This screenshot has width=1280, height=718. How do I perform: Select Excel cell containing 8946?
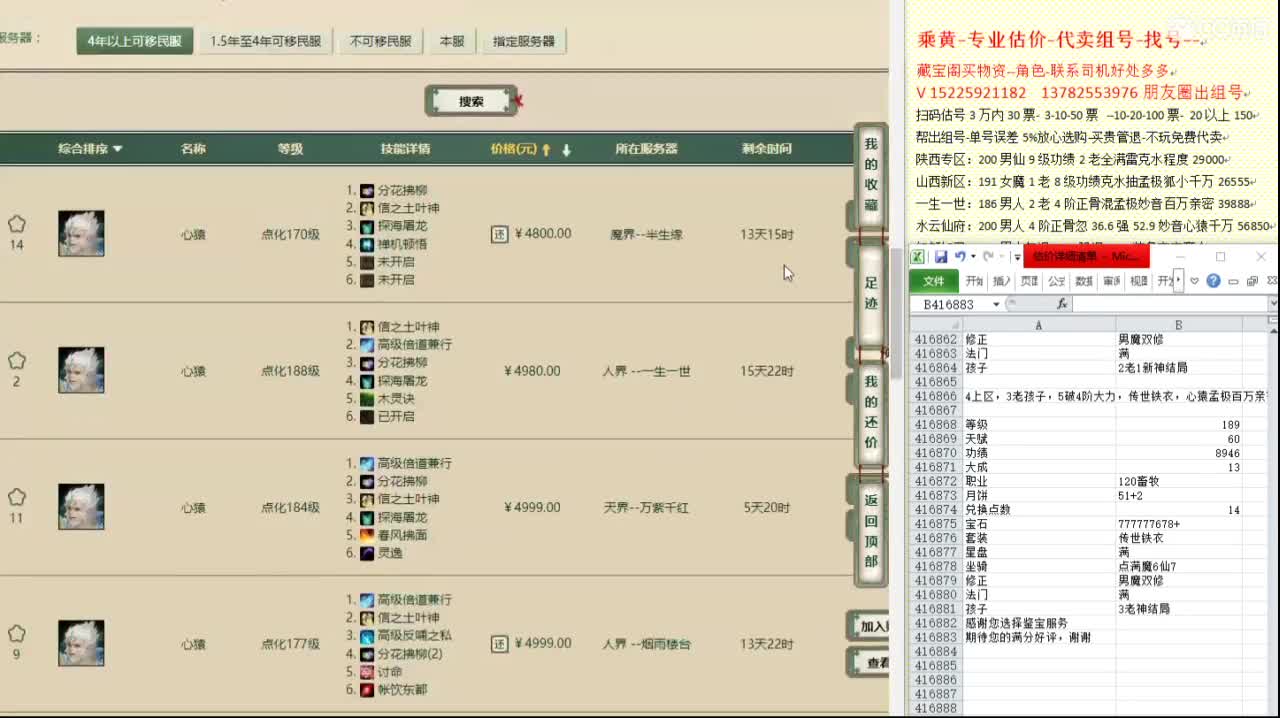pos(1179,453)
